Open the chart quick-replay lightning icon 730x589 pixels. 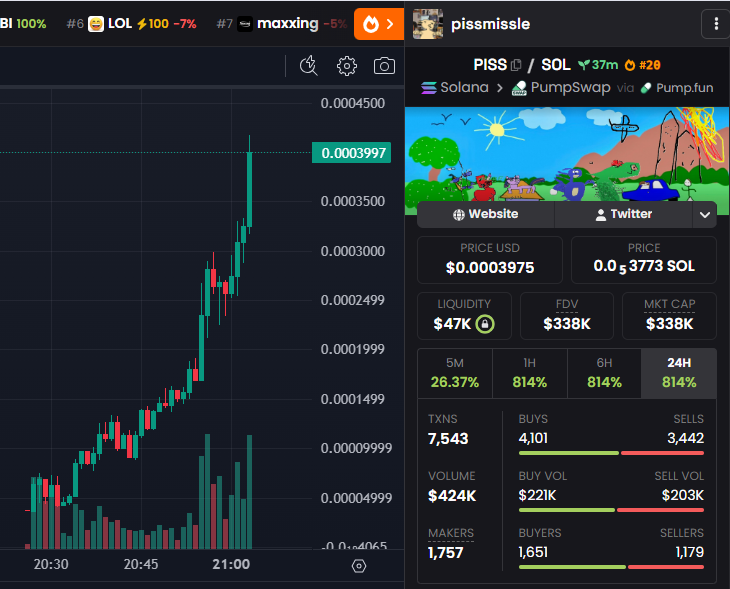point(309,66)
